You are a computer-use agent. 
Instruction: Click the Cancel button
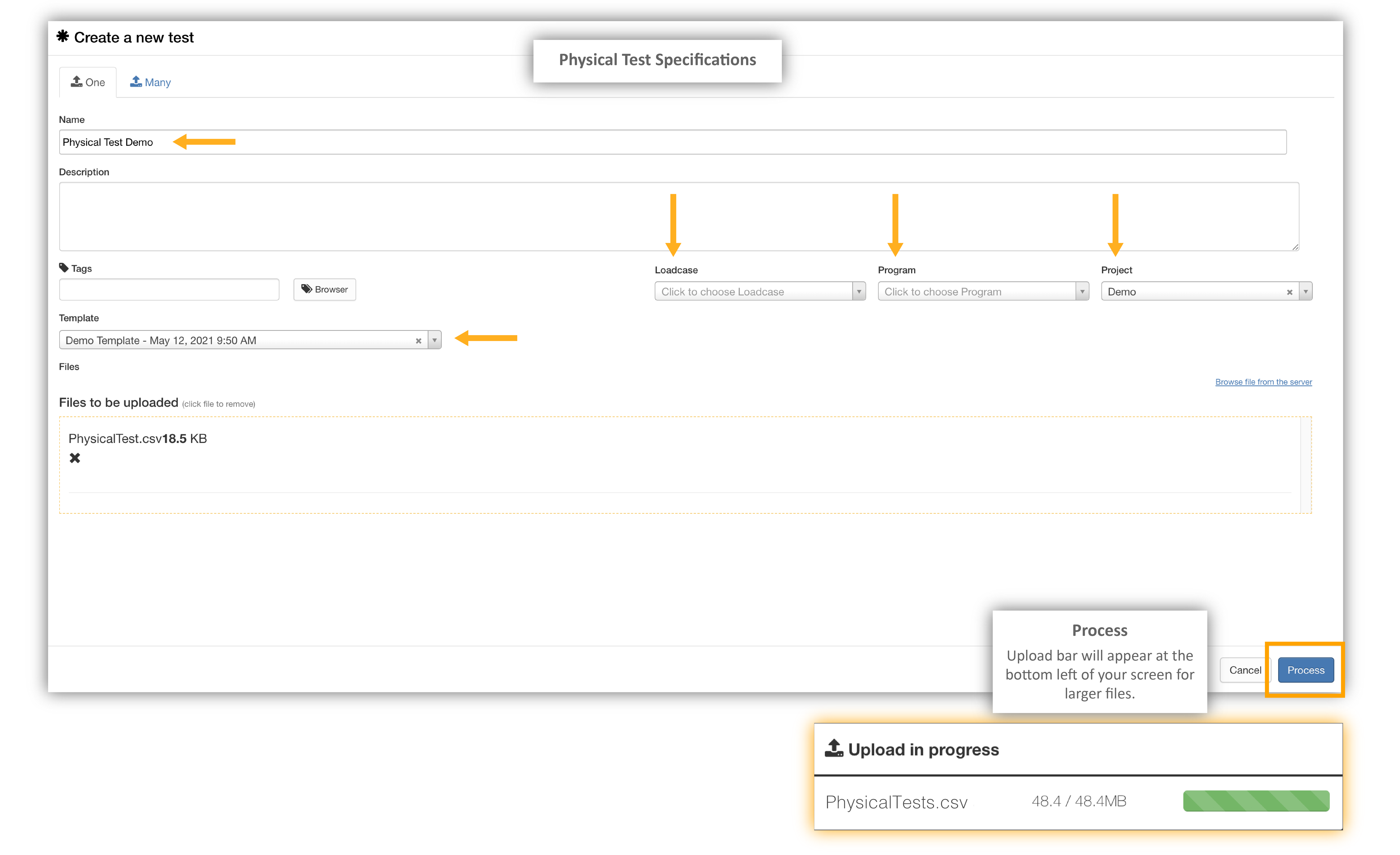pyautogui.click(x=1245, y=670)
